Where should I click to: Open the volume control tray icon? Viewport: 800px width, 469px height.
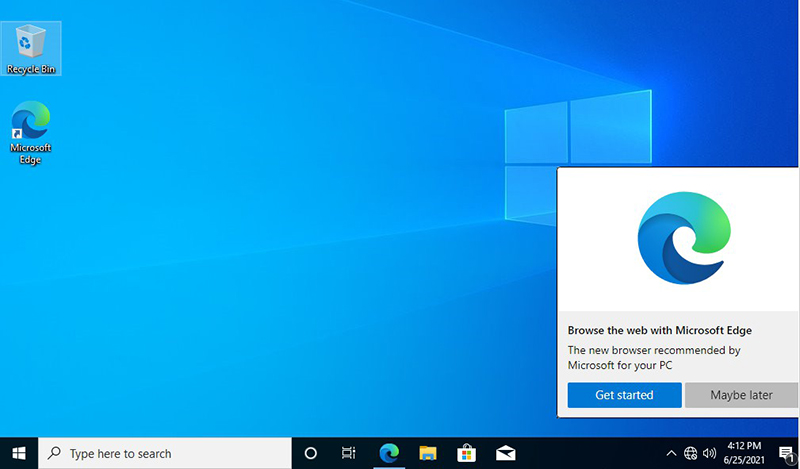click(709, 453)
